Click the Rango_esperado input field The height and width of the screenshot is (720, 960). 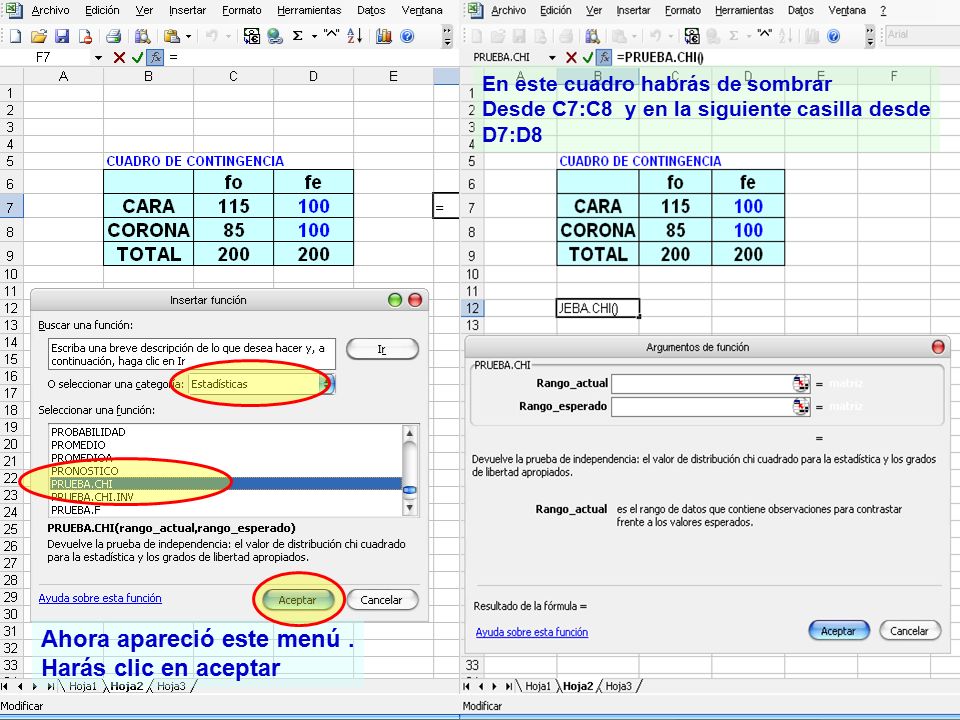[702, 407]
